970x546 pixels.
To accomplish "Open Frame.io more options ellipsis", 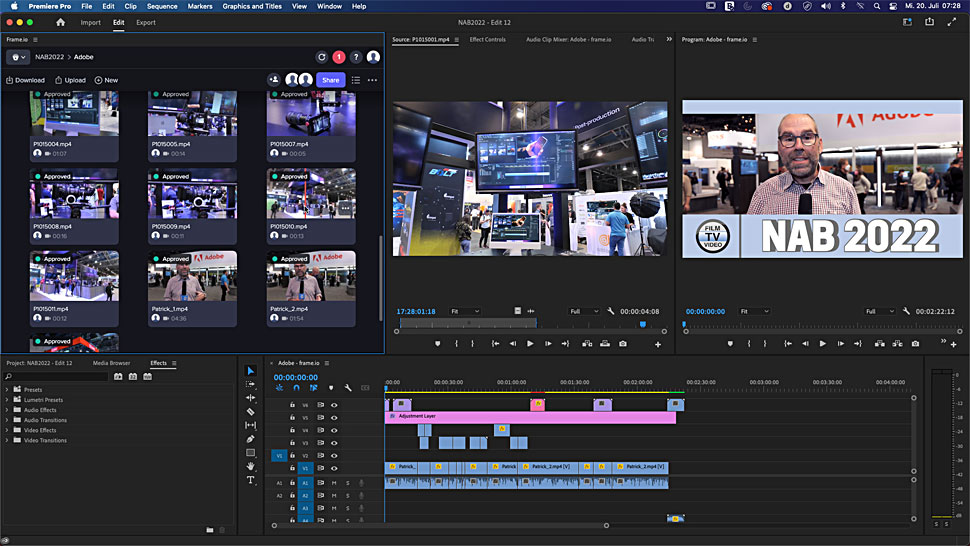I will [x=372, y=80].
